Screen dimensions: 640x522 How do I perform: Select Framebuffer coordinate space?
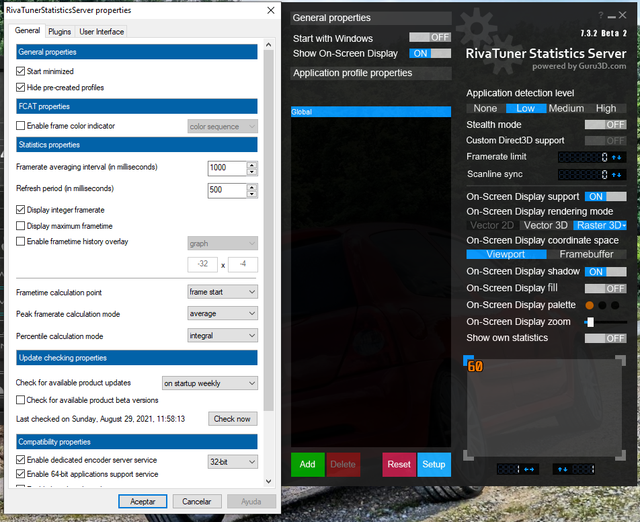[x=587, y=254]
